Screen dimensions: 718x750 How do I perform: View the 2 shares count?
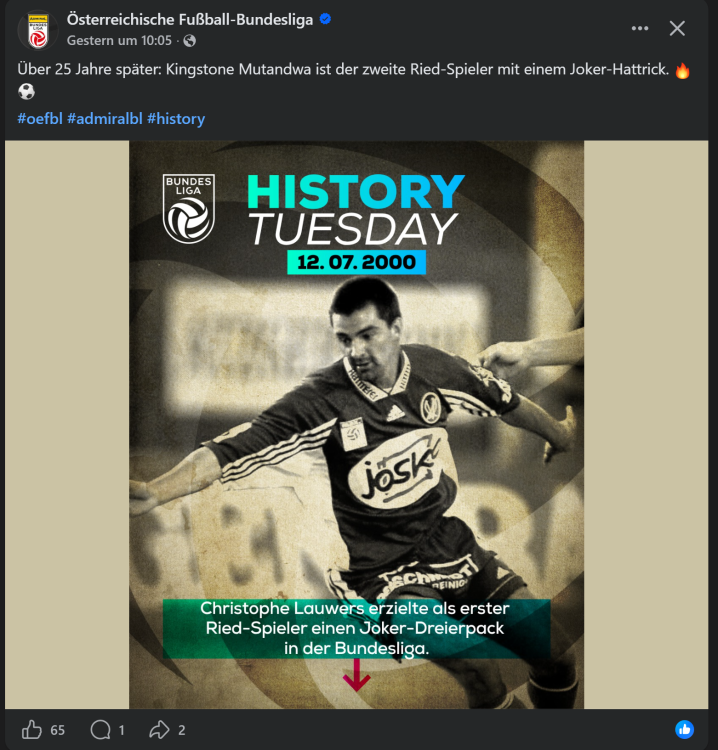182,730
